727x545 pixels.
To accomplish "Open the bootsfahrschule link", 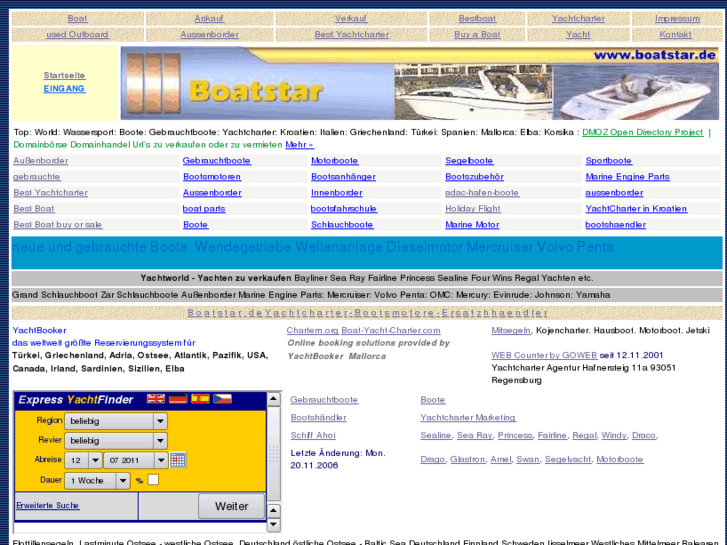I will [344, 209].
